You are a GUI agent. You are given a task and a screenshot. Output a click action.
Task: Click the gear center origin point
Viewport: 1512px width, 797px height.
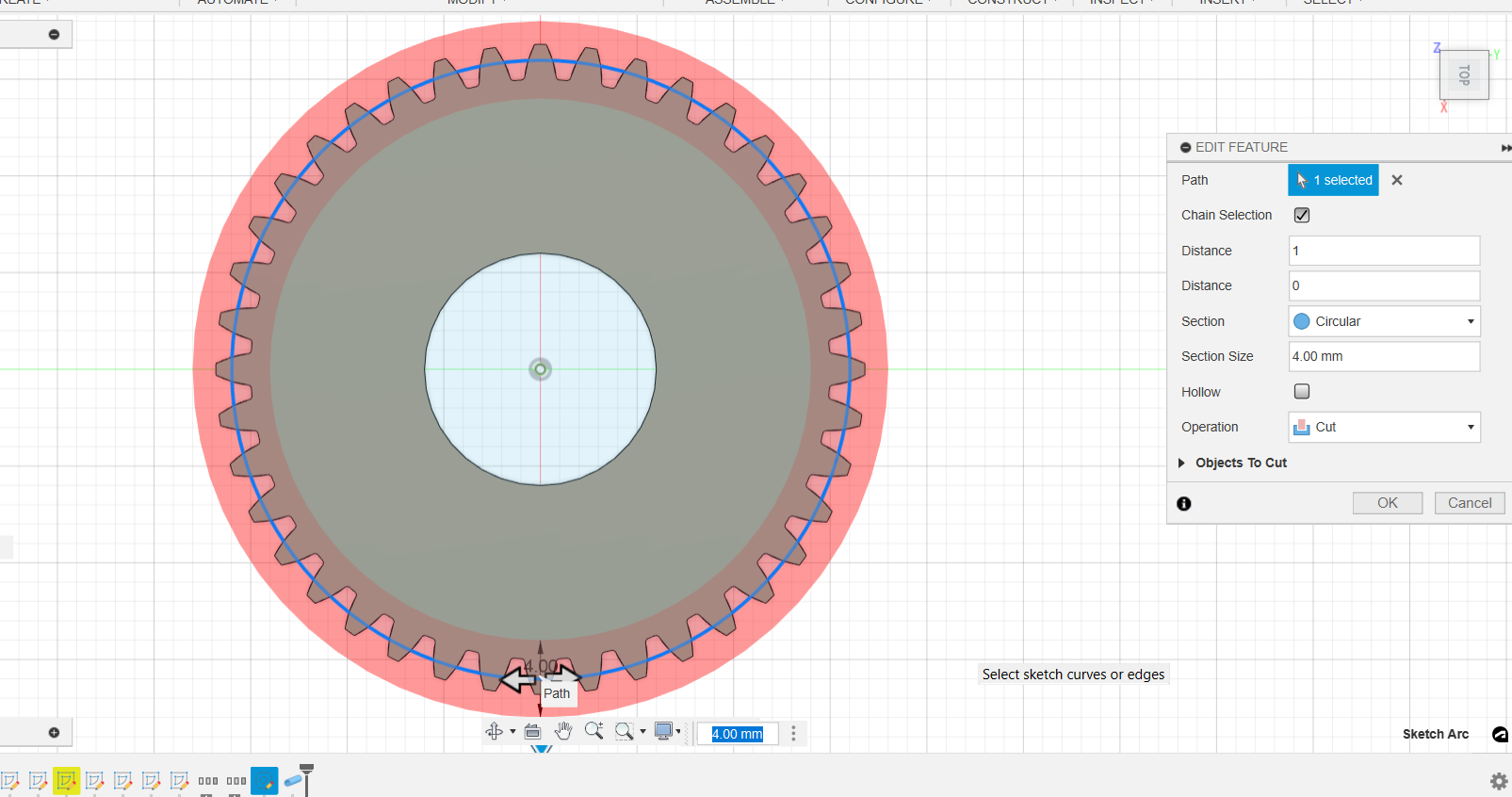click(541, 369)
